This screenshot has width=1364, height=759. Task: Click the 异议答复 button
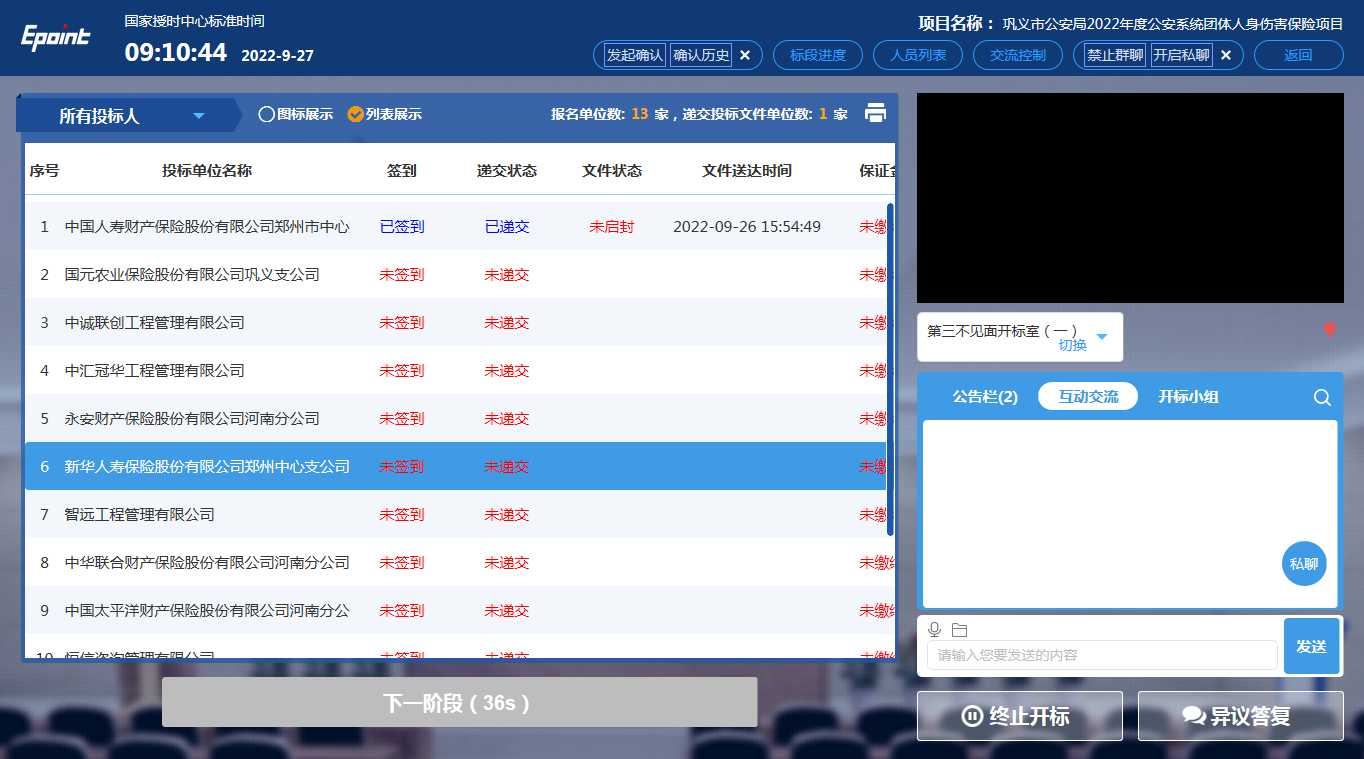click(x=1241, y=716)
